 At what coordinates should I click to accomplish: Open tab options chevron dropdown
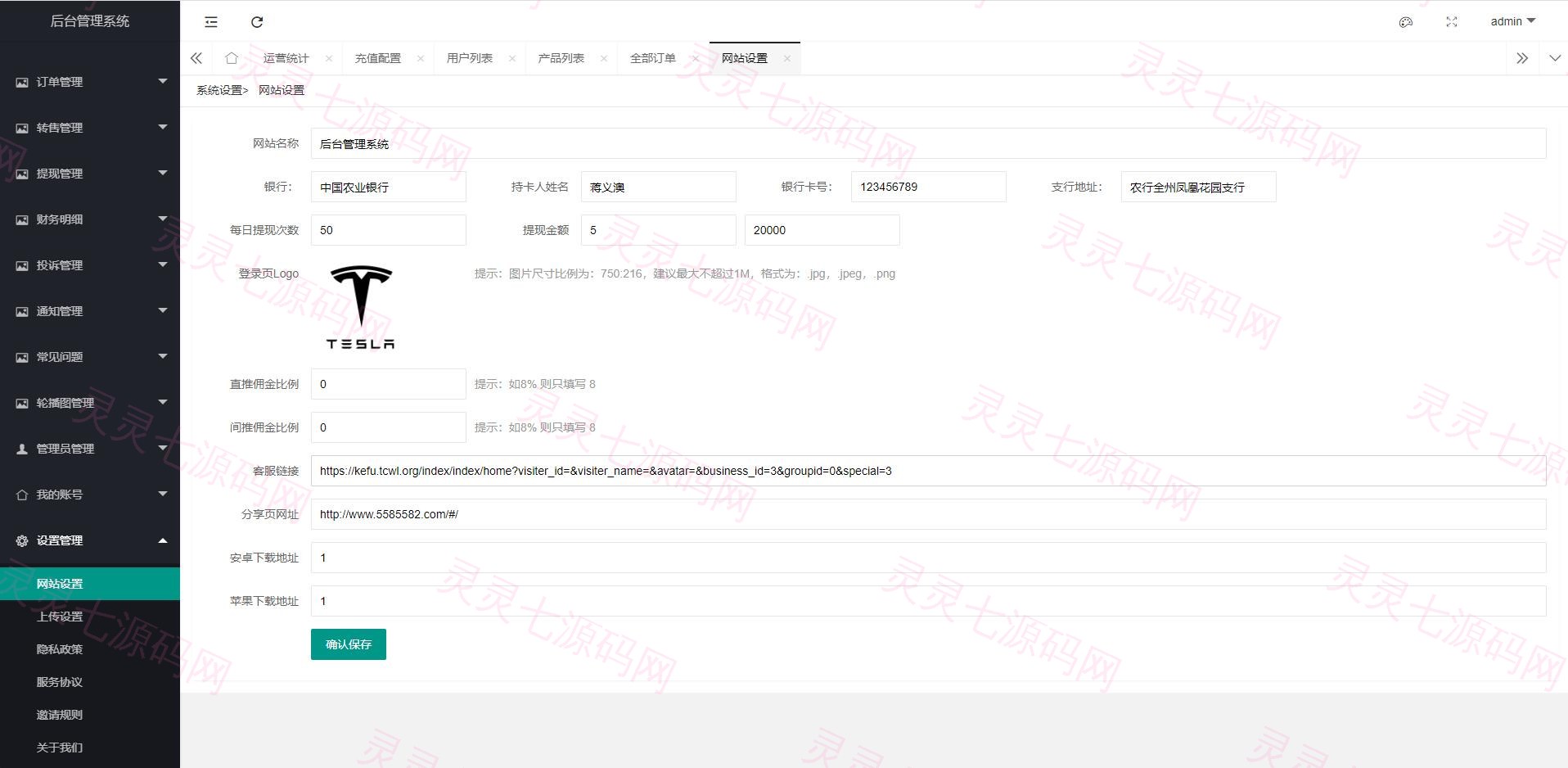pyautogui.click(x=1555, y=58)
